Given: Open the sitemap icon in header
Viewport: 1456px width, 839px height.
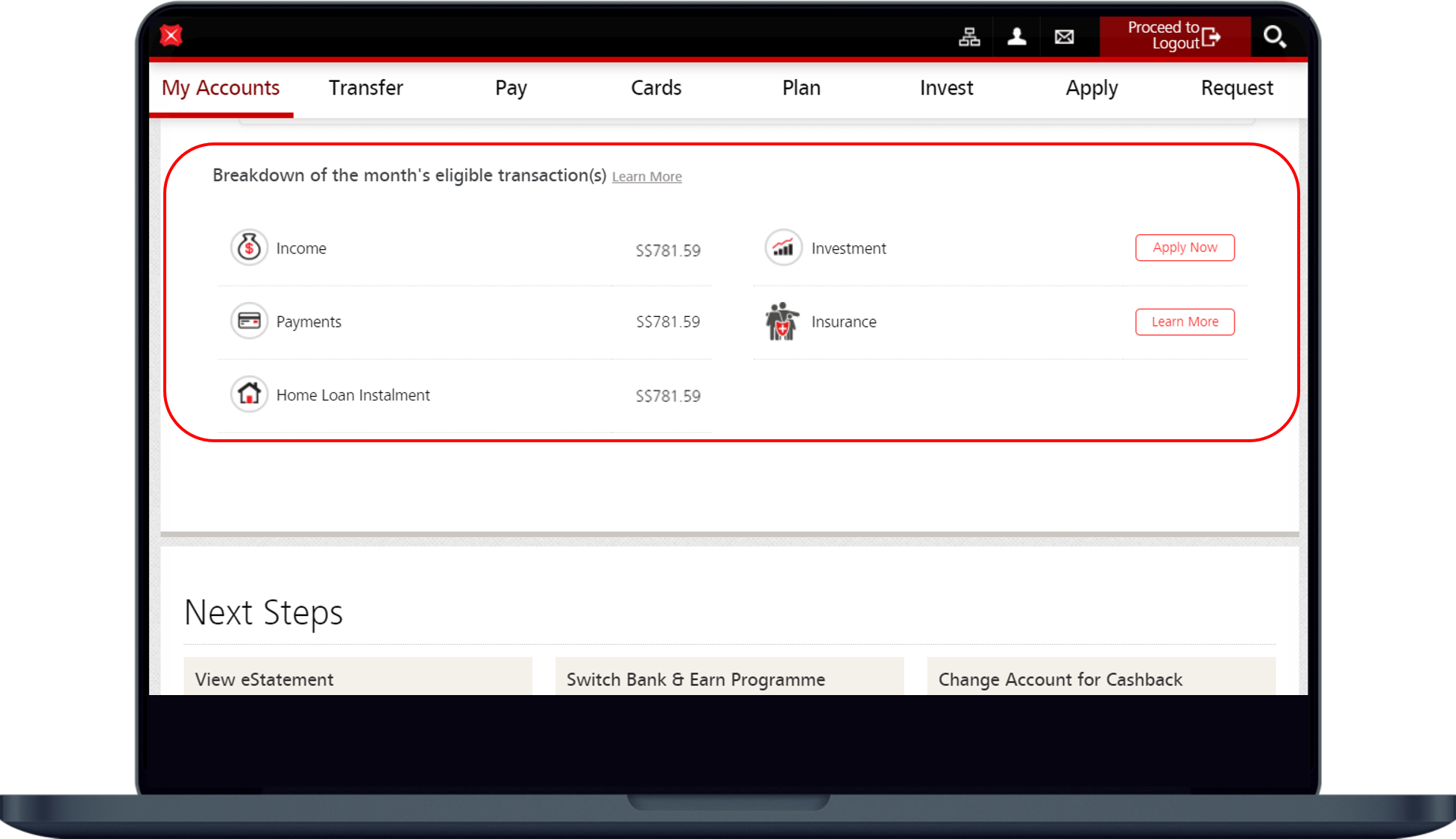Looking at the screenshot, I should point(969,37).
